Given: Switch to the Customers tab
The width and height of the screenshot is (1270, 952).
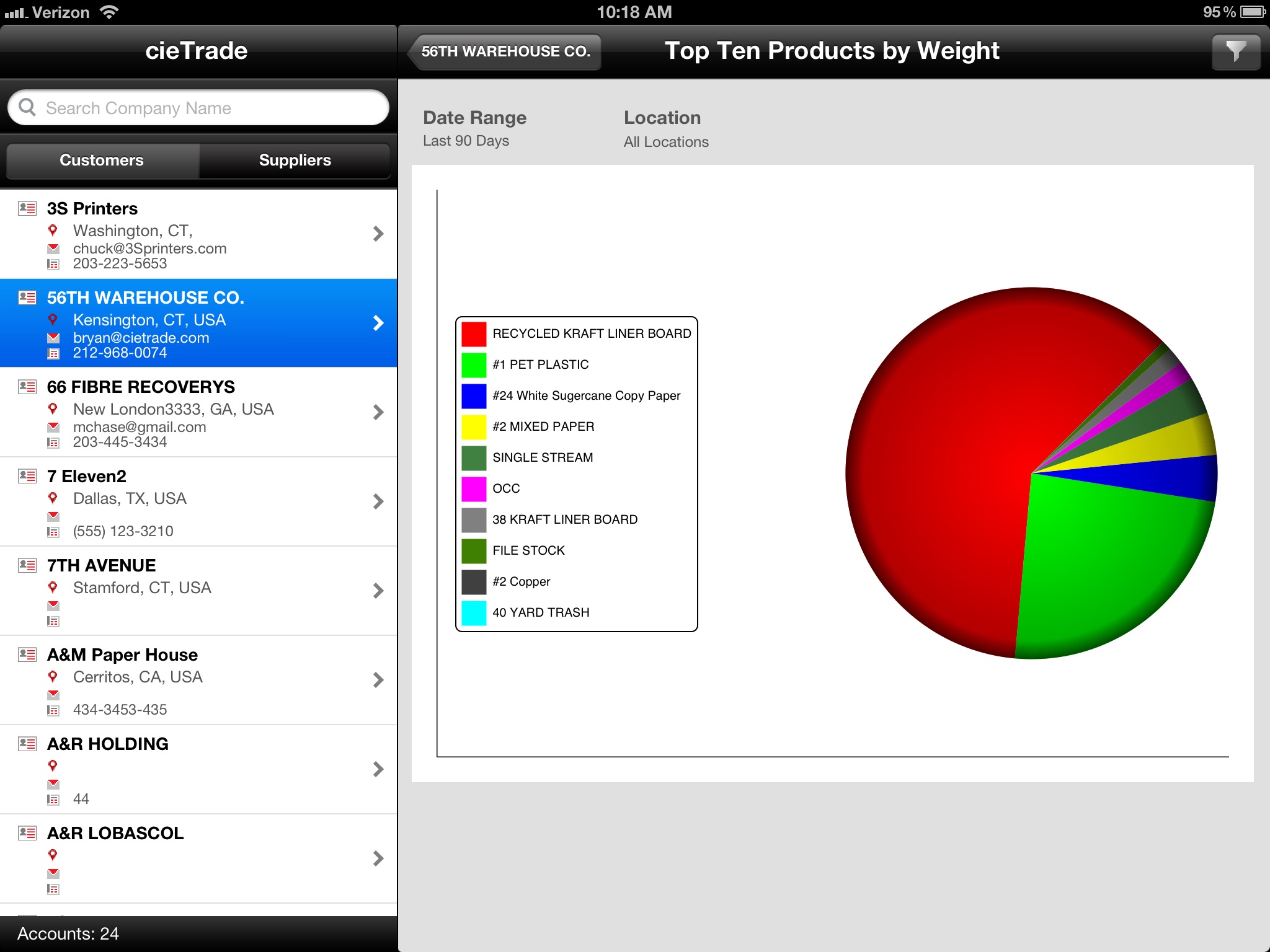Looking at the screenshot, I should [x=102, y=161].
